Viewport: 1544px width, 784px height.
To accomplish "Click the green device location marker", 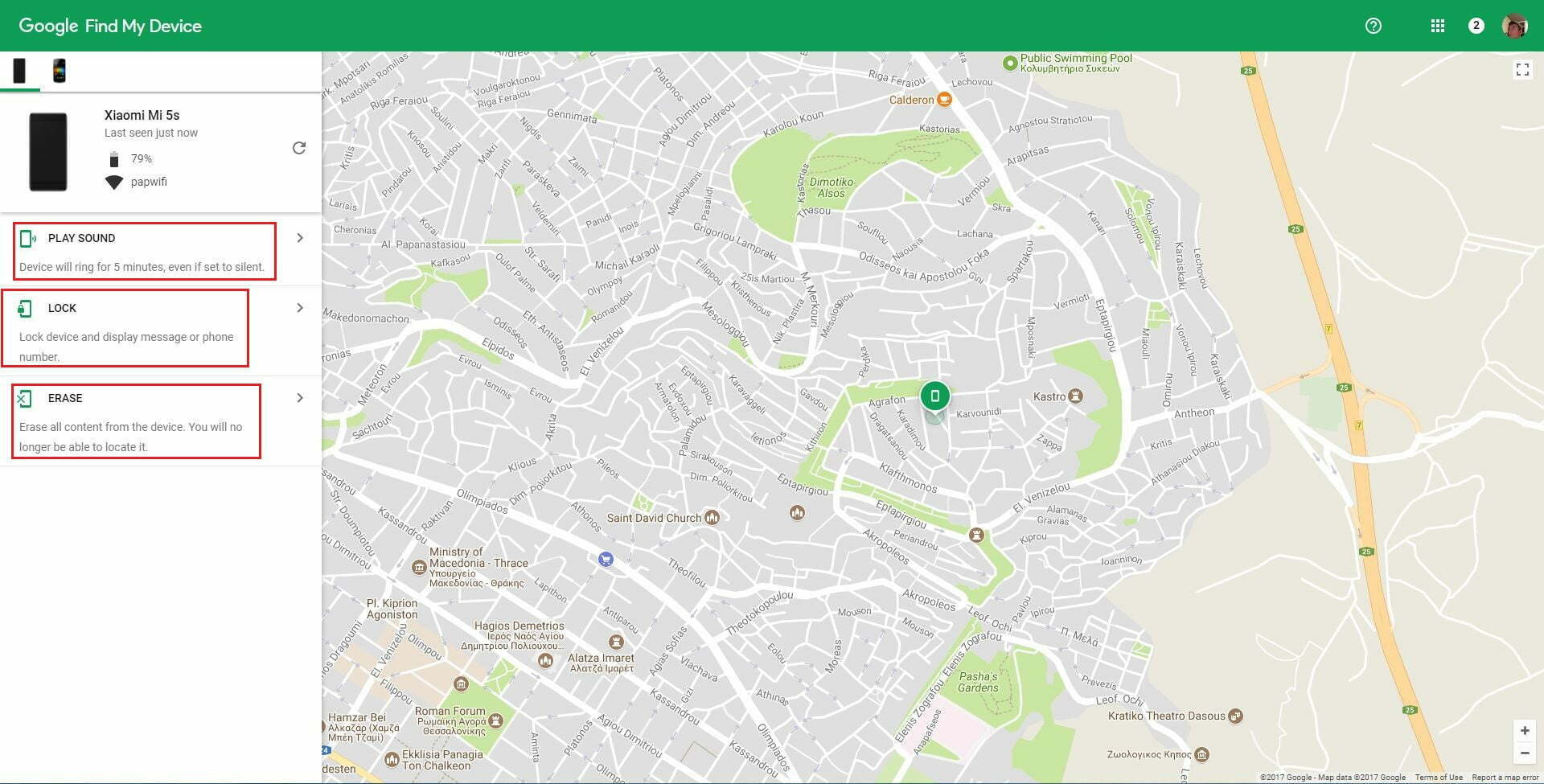I will tap(934, 396).
